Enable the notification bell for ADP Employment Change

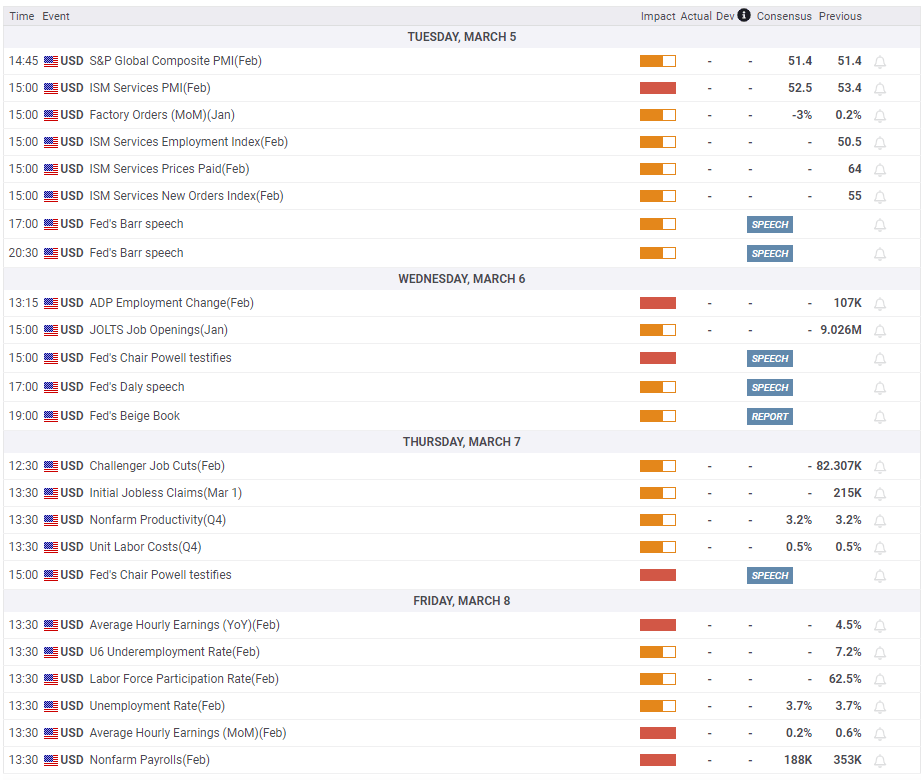pyautogui.click(x=880, y=304)
